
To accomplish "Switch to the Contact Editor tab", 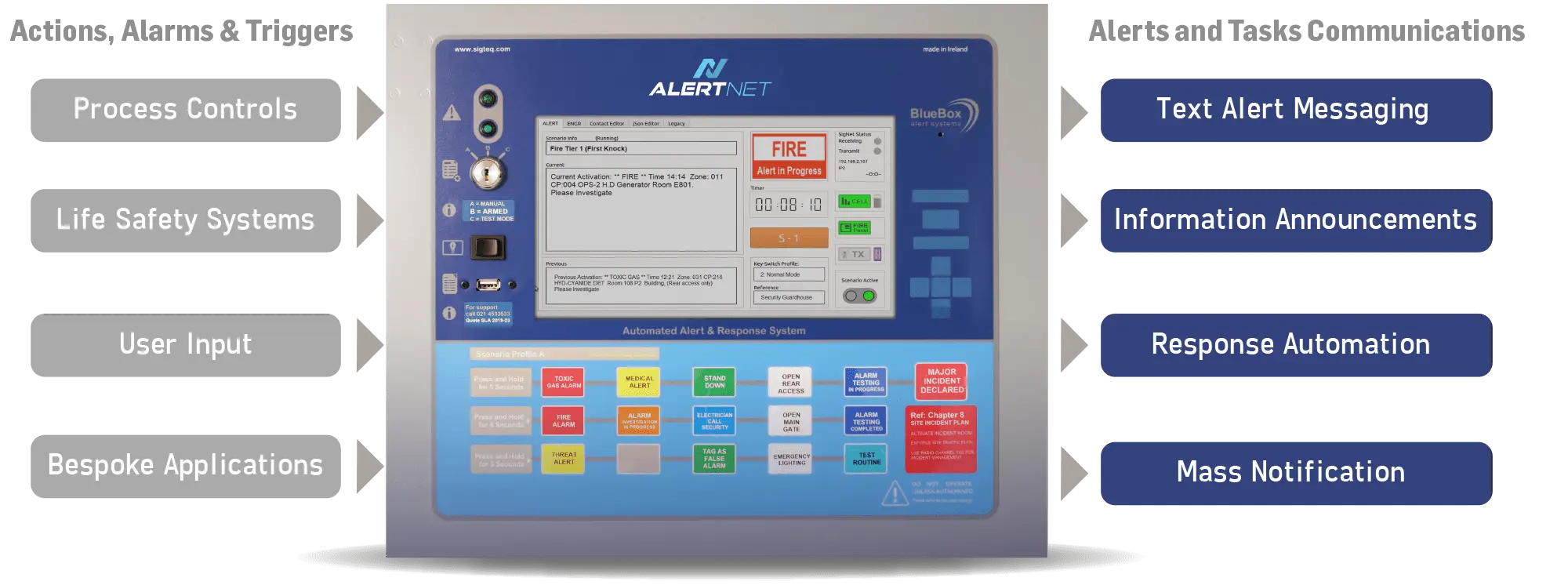I will coord(607,123).
